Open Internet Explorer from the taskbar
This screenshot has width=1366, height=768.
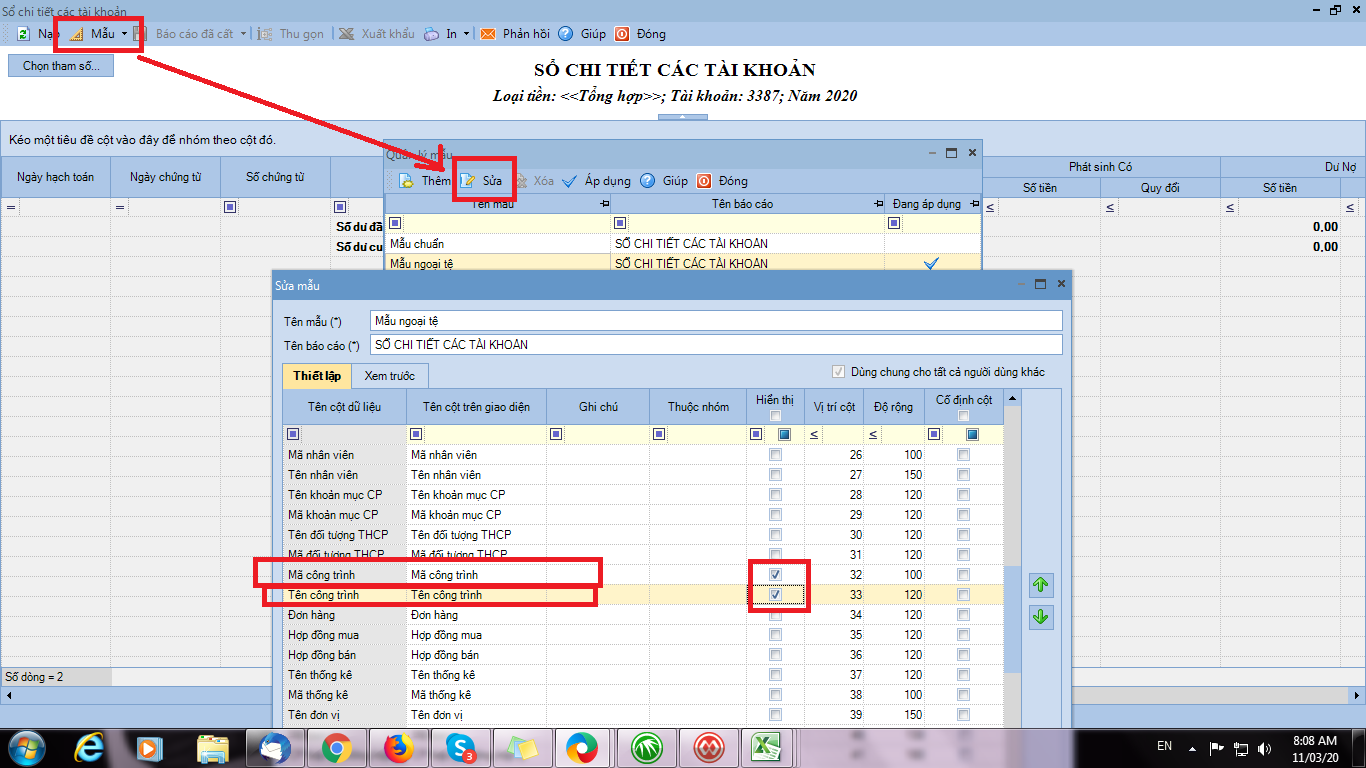91,747
